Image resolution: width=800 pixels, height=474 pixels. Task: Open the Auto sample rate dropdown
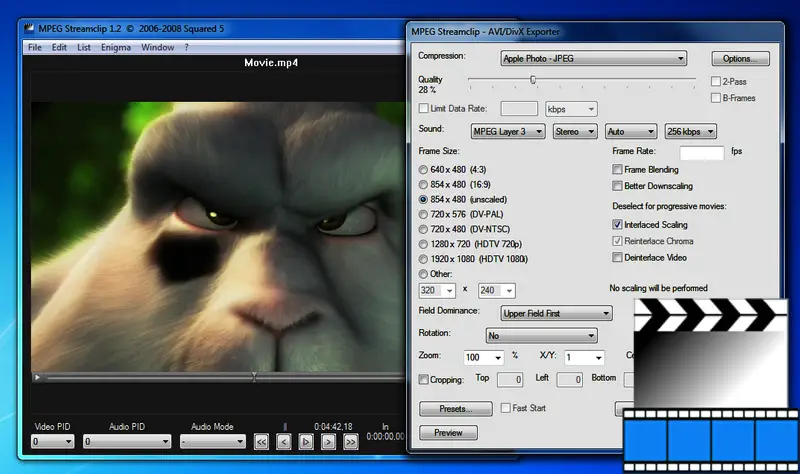tap(631, 132)
